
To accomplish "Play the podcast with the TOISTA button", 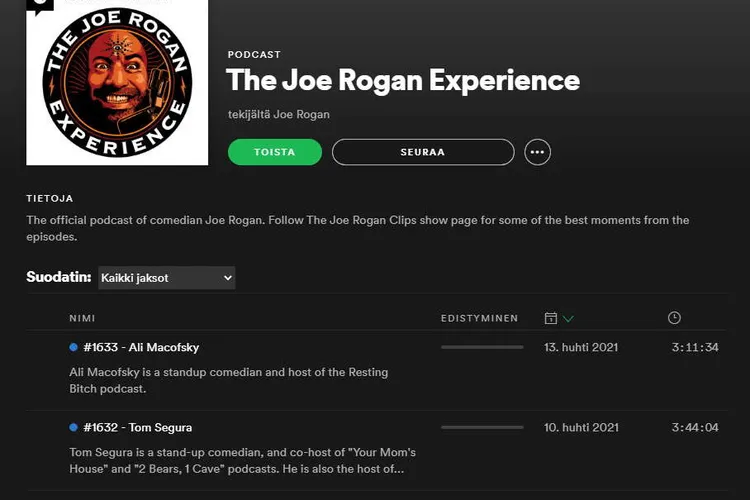I will tap(275, 152).
